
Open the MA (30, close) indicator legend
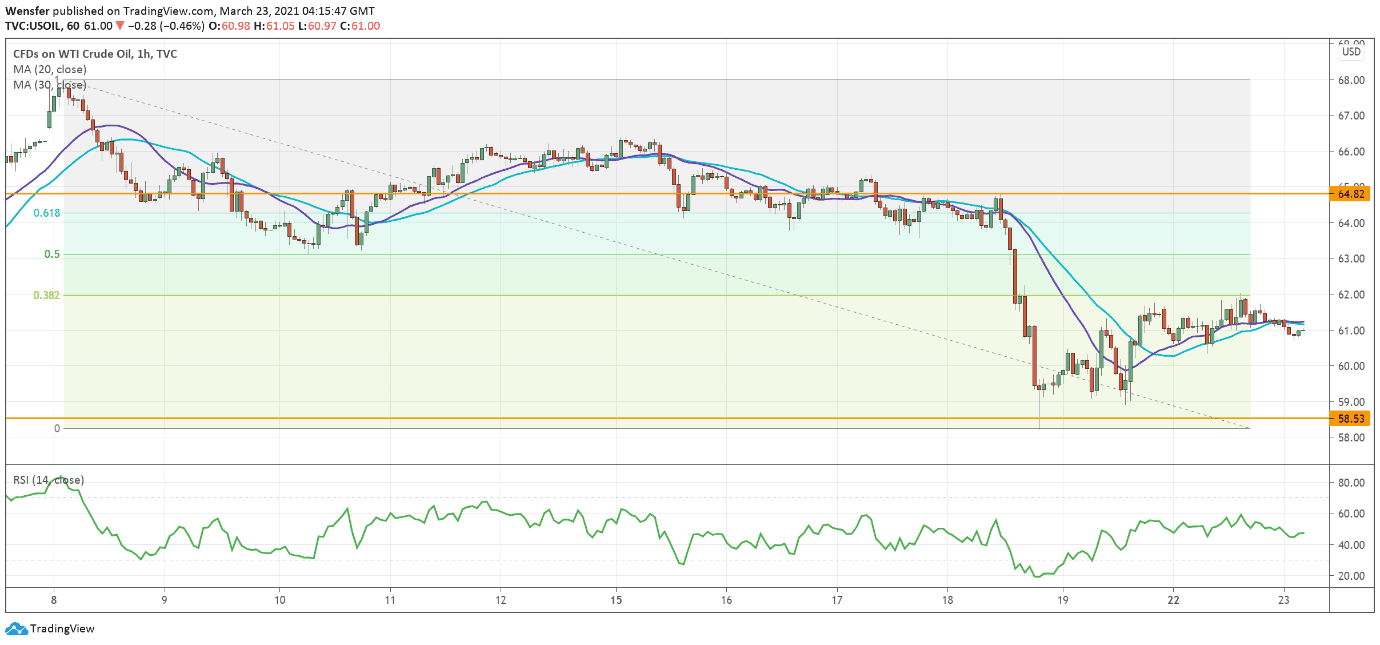click(x=49, y=86)
